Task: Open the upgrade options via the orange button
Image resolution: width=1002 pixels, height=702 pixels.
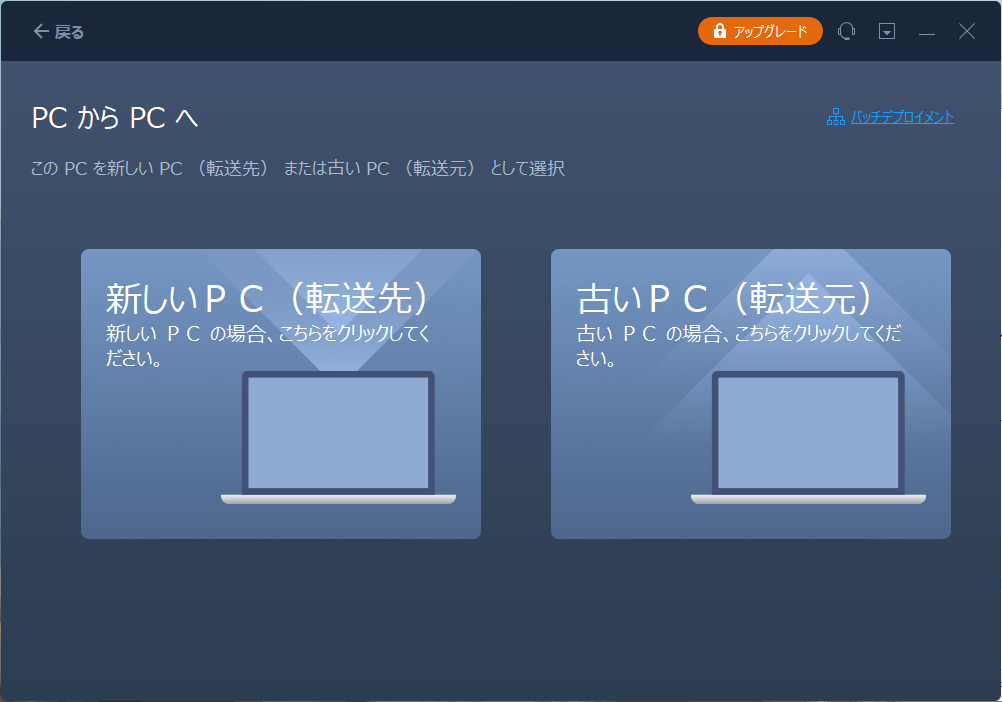Action: click(760, 30)
